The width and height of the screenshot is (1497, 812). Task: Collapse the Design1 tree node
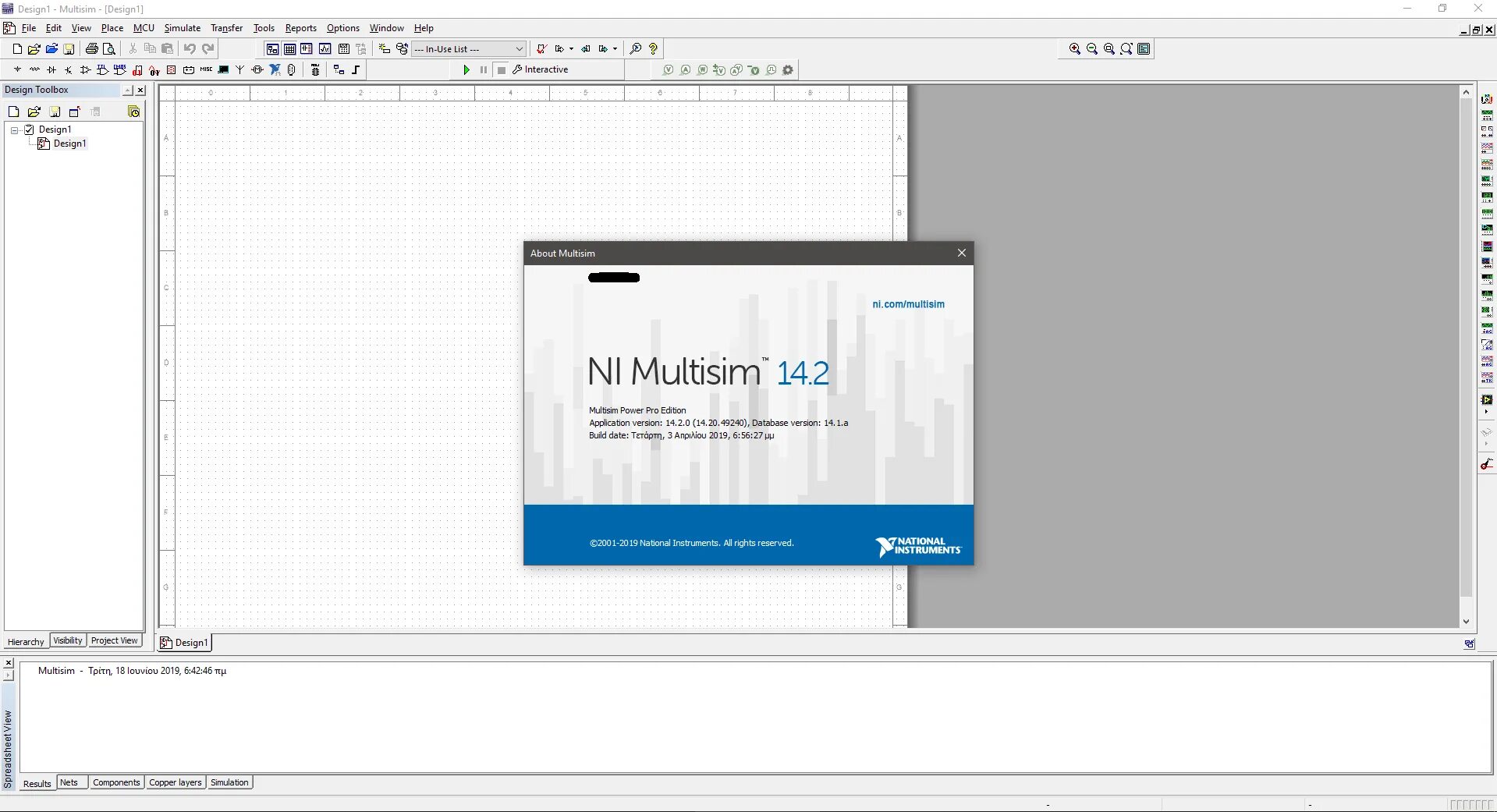click(16, 129)
